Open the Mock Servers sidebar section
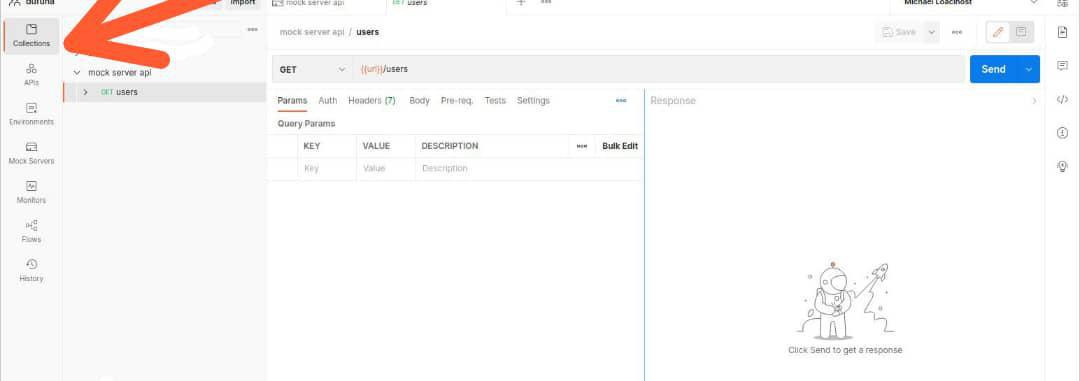The image size is (1080, 381). click(31, 154)
